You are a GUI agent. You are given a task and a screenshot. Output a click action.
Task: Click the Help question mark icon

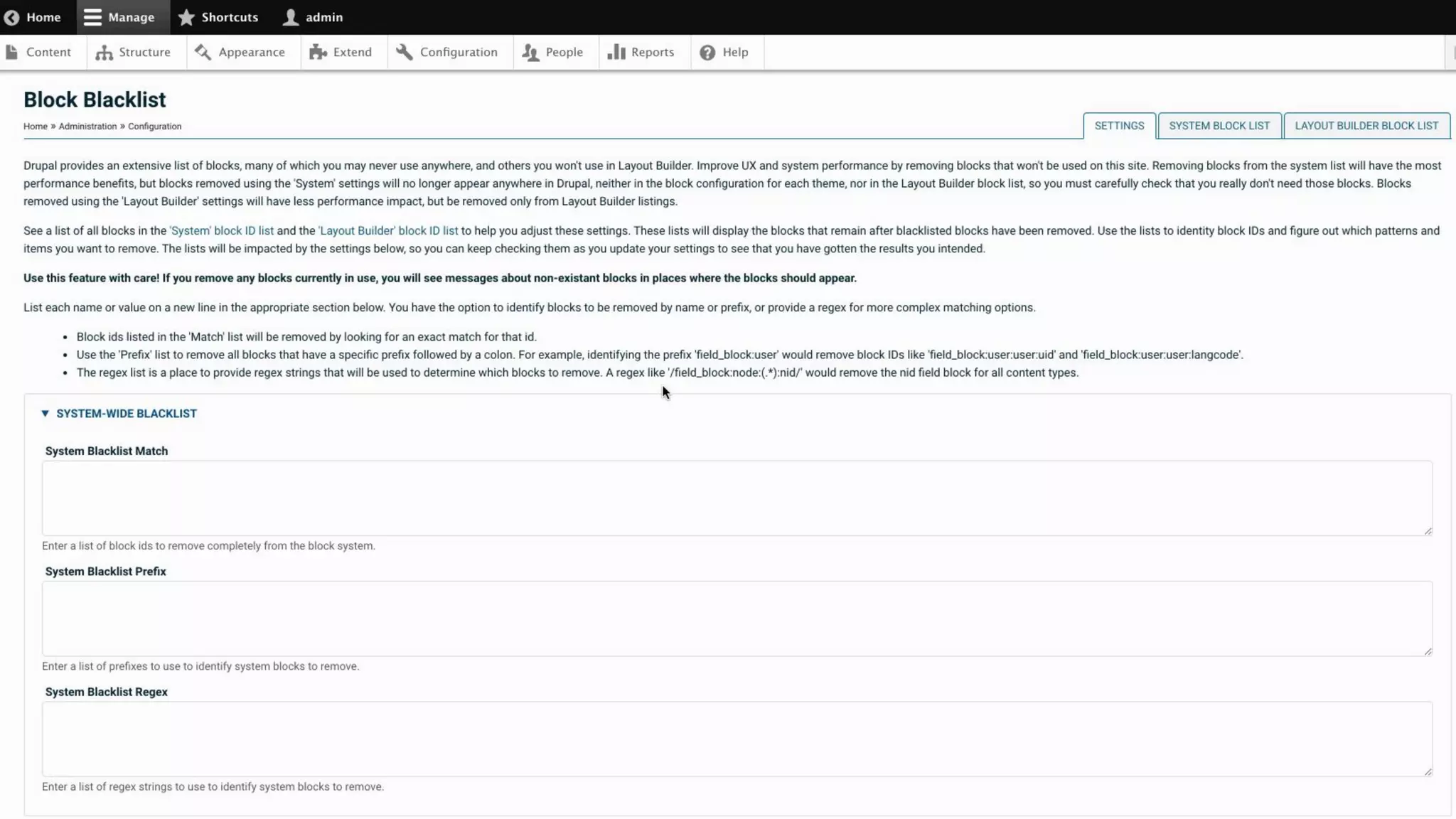point(707,52)
